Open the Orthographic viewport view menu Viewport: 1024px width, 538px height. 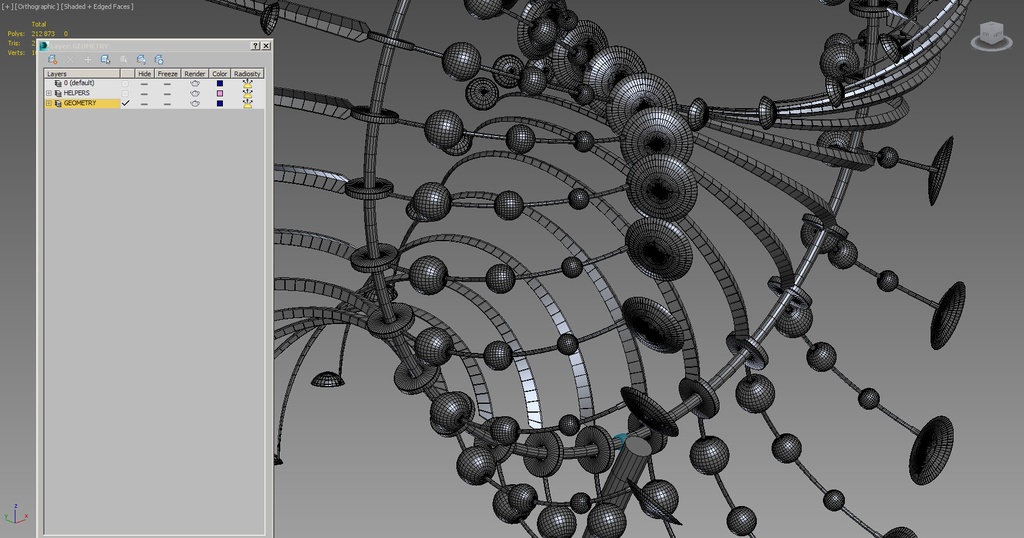tap(36, 7)
